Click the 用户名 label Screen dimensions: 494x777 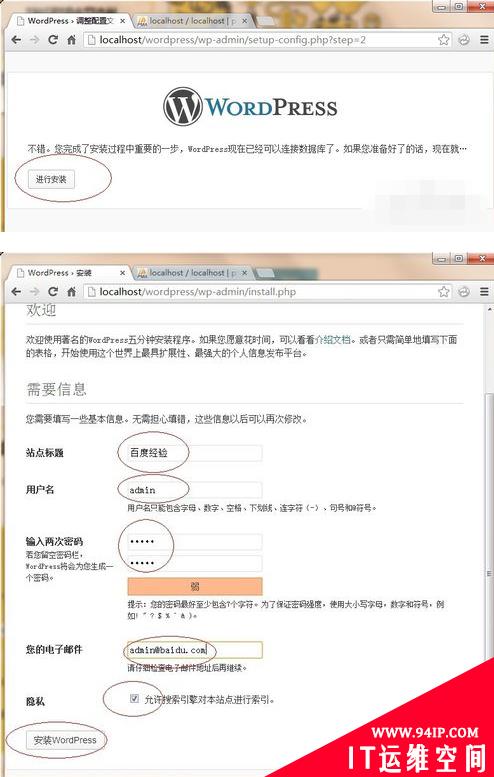point(40,490)
